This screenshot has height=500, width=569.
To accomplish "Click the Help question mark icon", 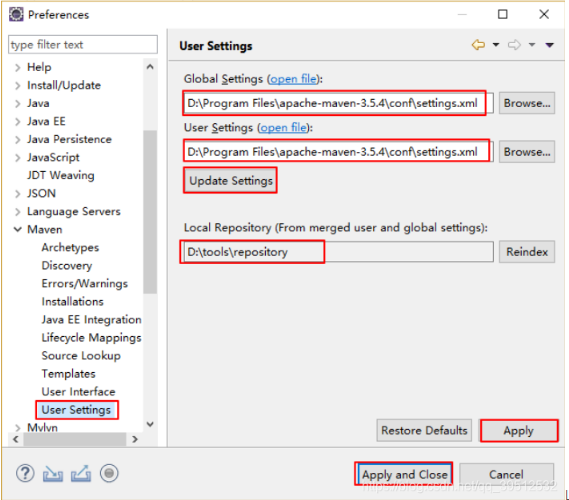I will 25,473.
